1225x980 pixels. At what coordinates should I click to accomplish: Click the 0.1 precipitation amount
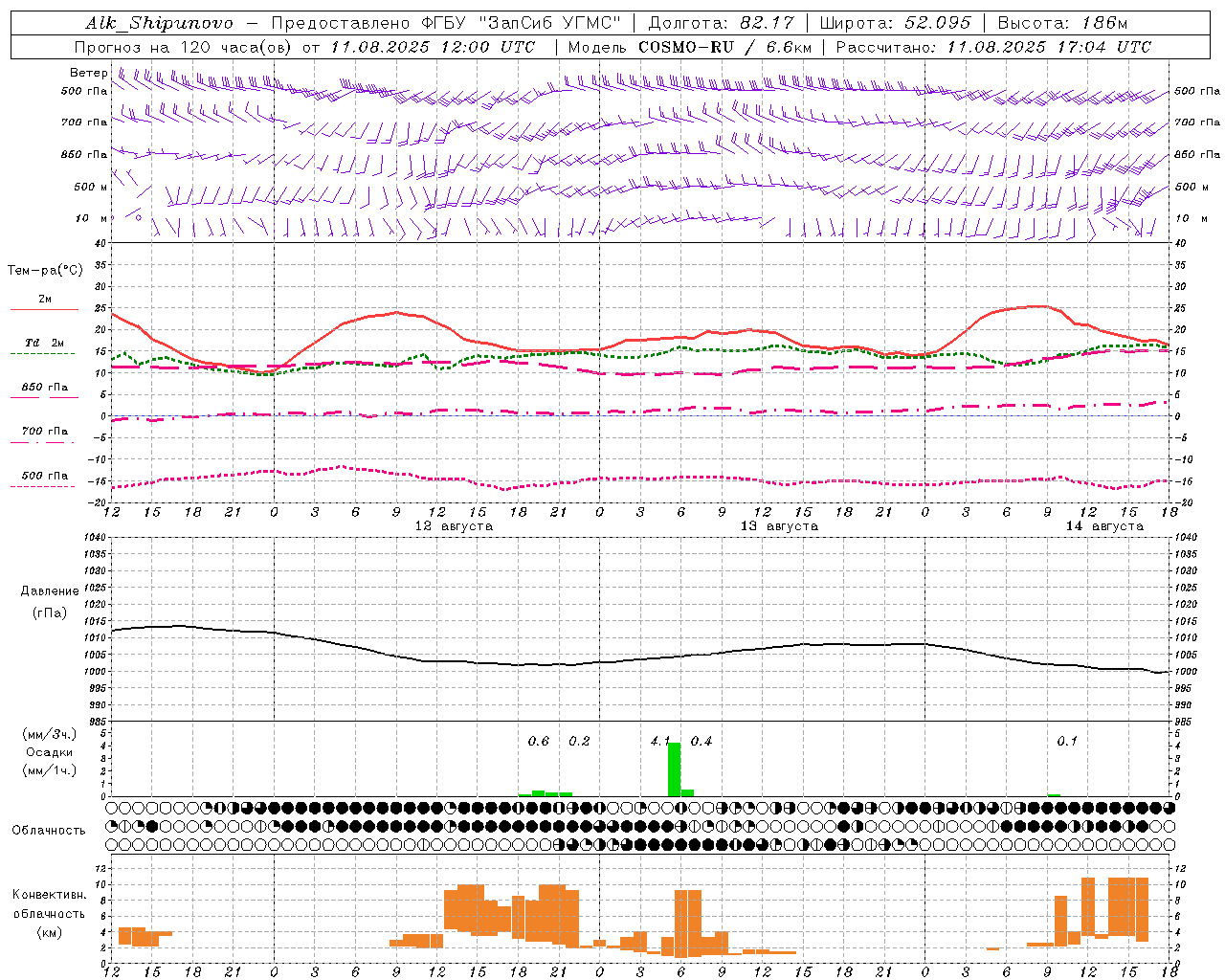[x=1067, y=742]
